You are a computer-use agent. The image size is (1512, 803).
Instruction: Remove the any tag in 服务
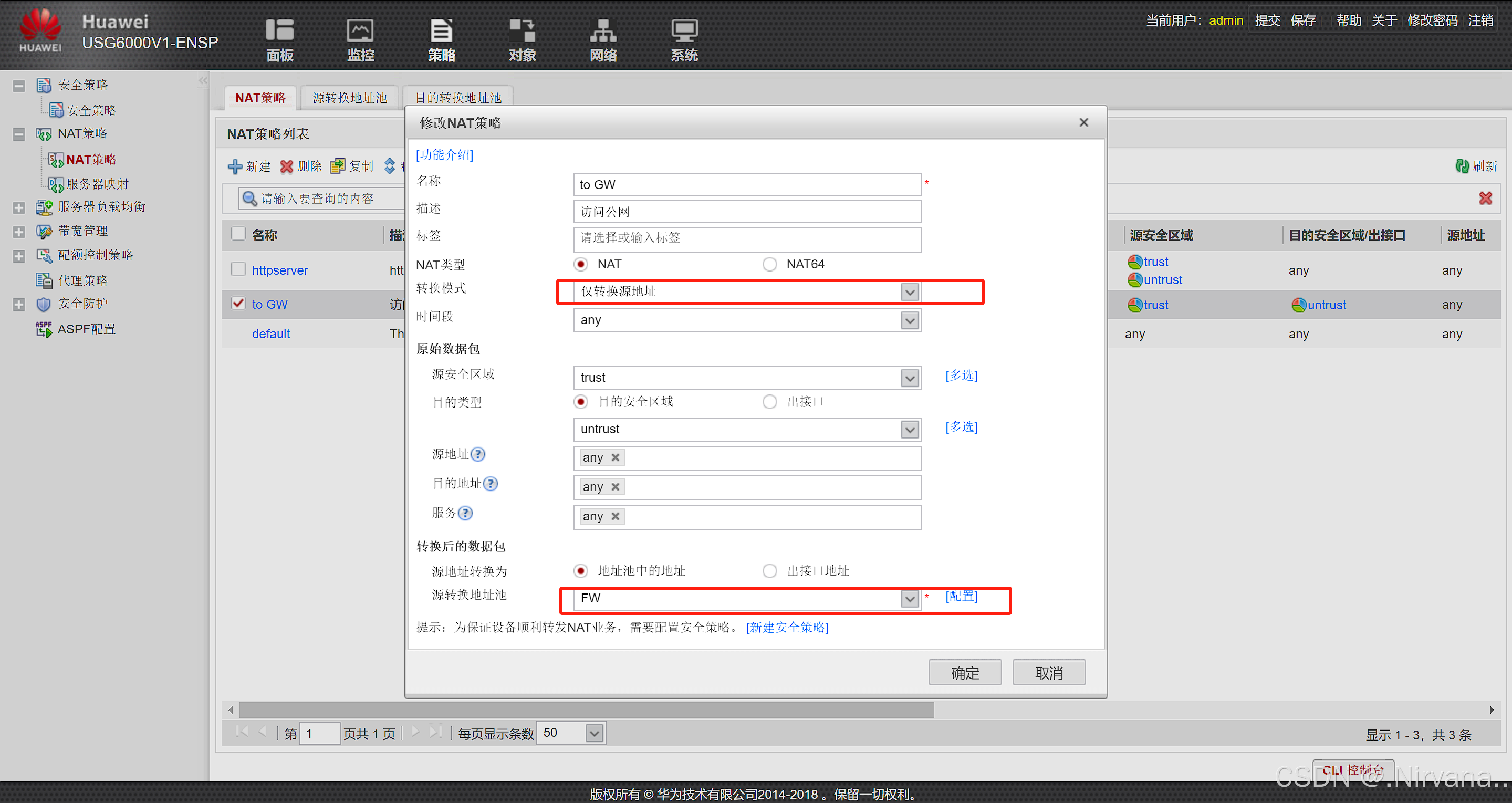point(615,516)
